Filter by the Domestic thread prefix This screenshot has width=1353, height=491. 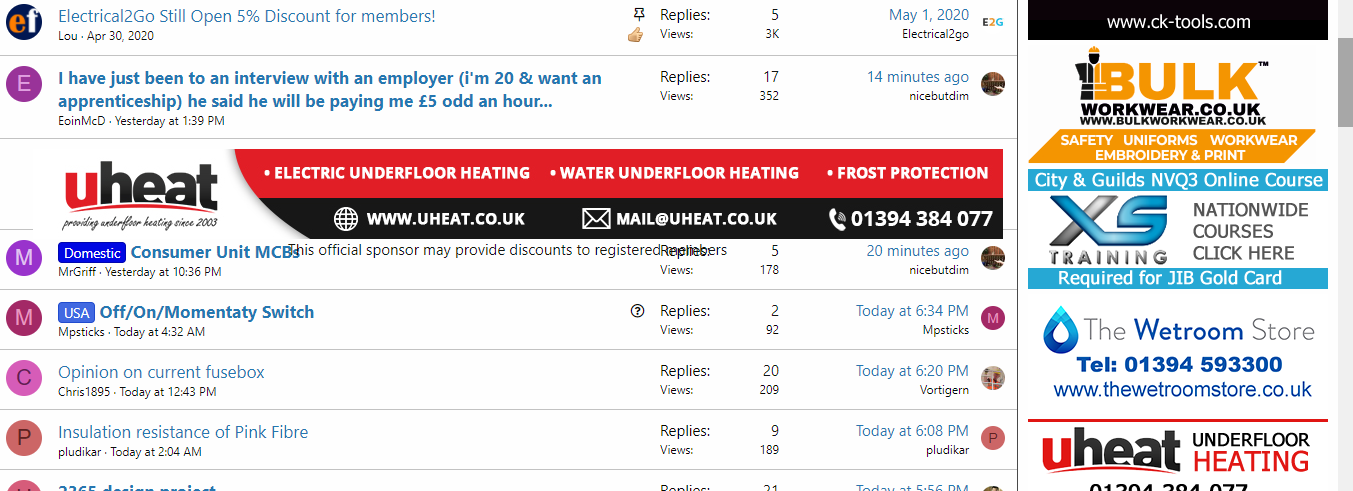(x=92, y=253)
